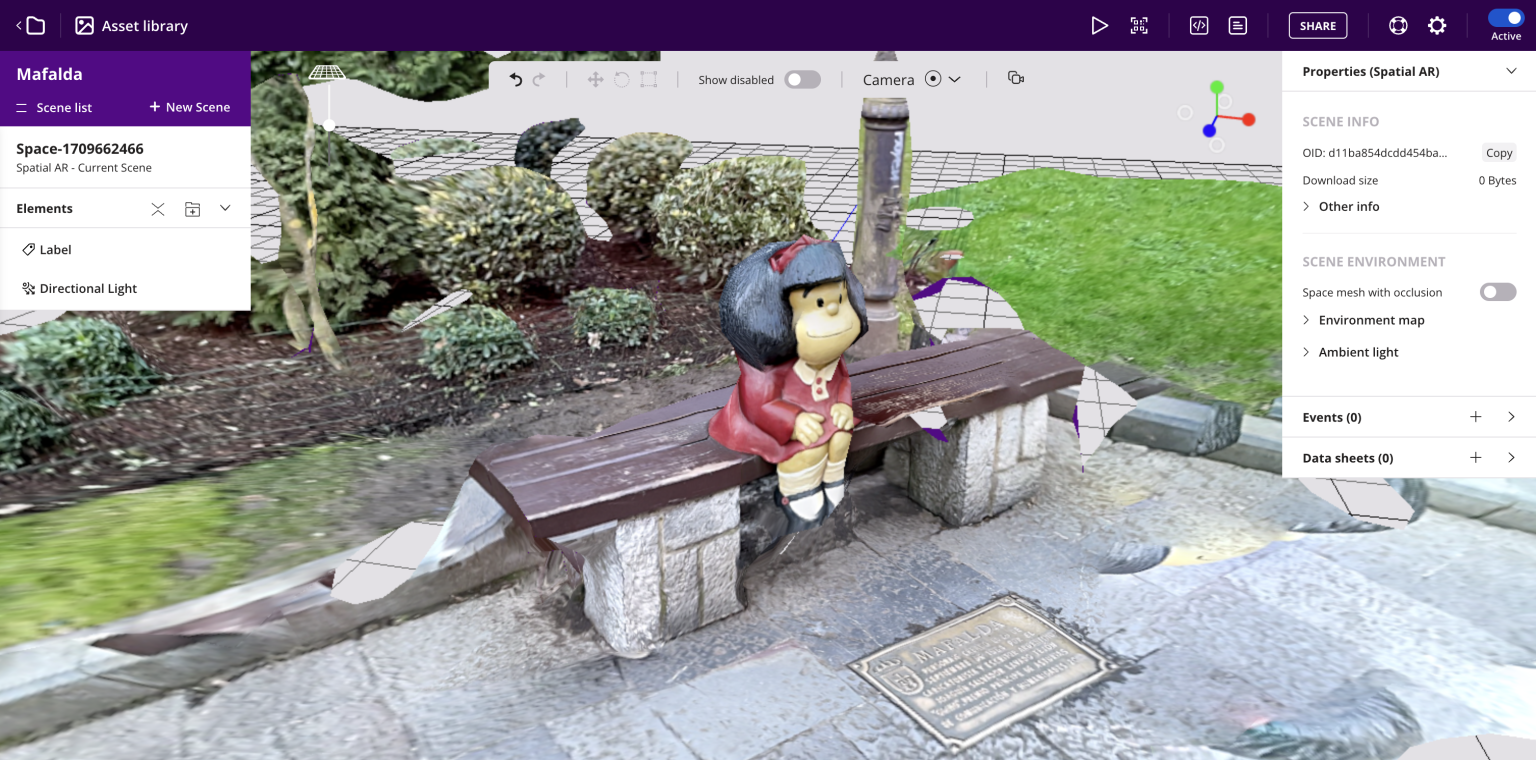Go to the Asset library
Viewport: 1536px width, 760px height.
pyautogui.click(x=131, y=25)
